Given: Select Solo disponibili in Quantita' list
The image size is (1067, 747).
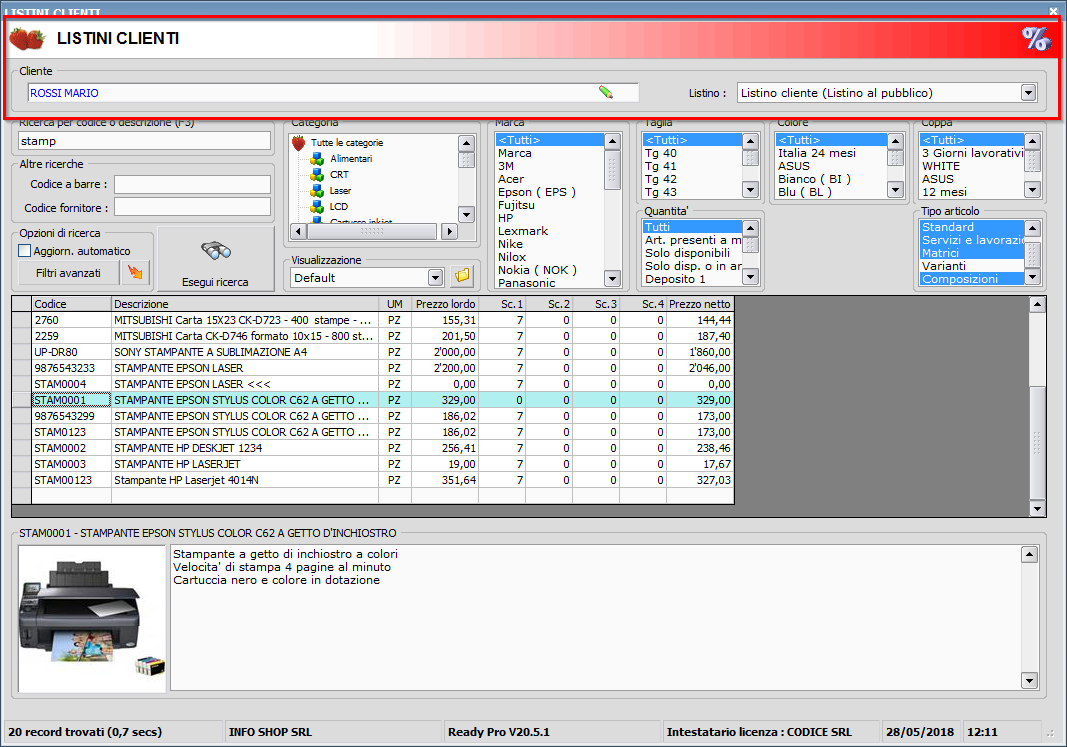Looking at the screenshot, I should click(x=693, y=253).
